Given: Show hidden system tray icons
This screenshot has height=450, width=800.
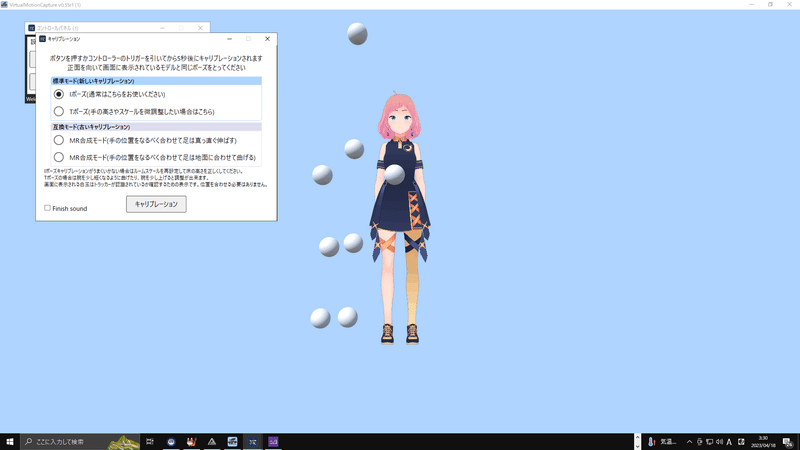Looking at the screenshot, I should (x=689, y=442).
